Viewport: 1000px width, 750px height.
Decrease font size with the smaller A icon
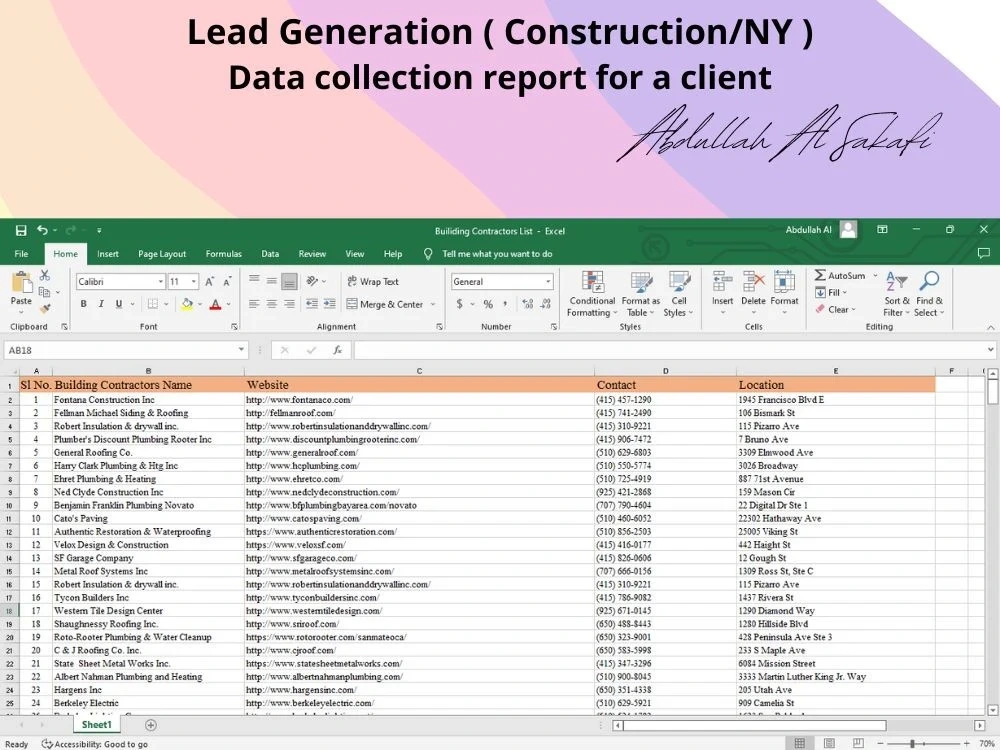227,281
